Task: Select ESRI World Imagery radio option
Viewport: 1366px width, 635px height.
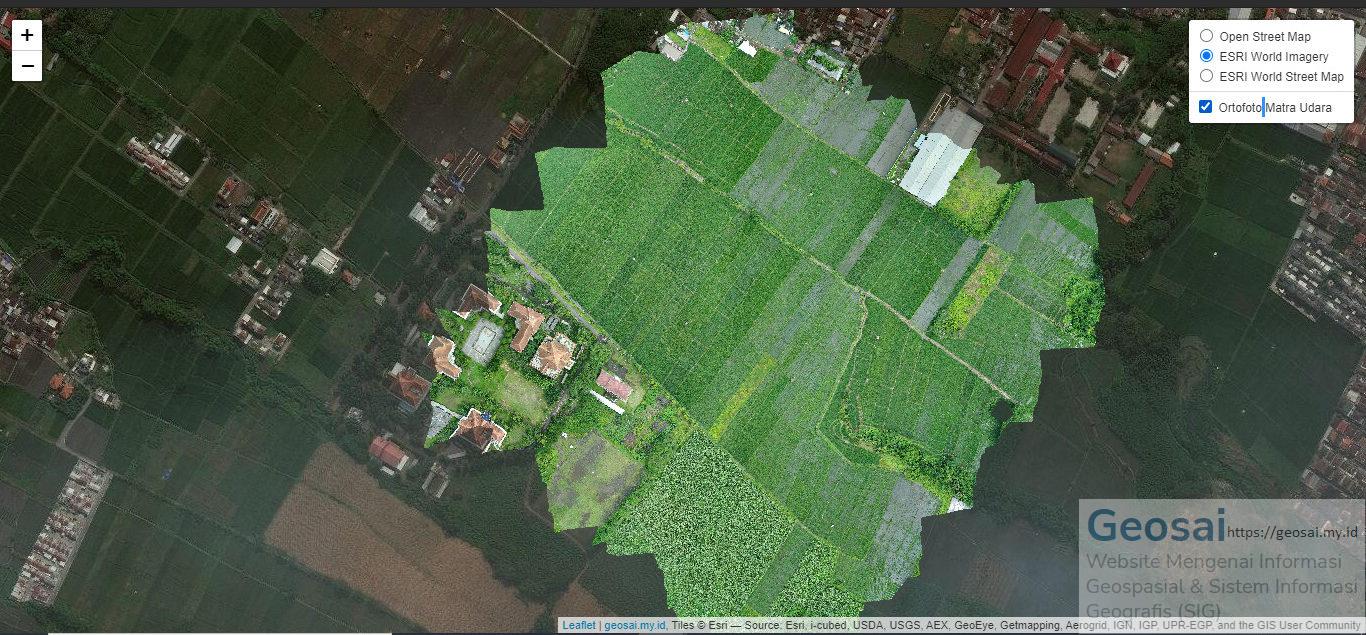Action: [x=1206, y=56]
